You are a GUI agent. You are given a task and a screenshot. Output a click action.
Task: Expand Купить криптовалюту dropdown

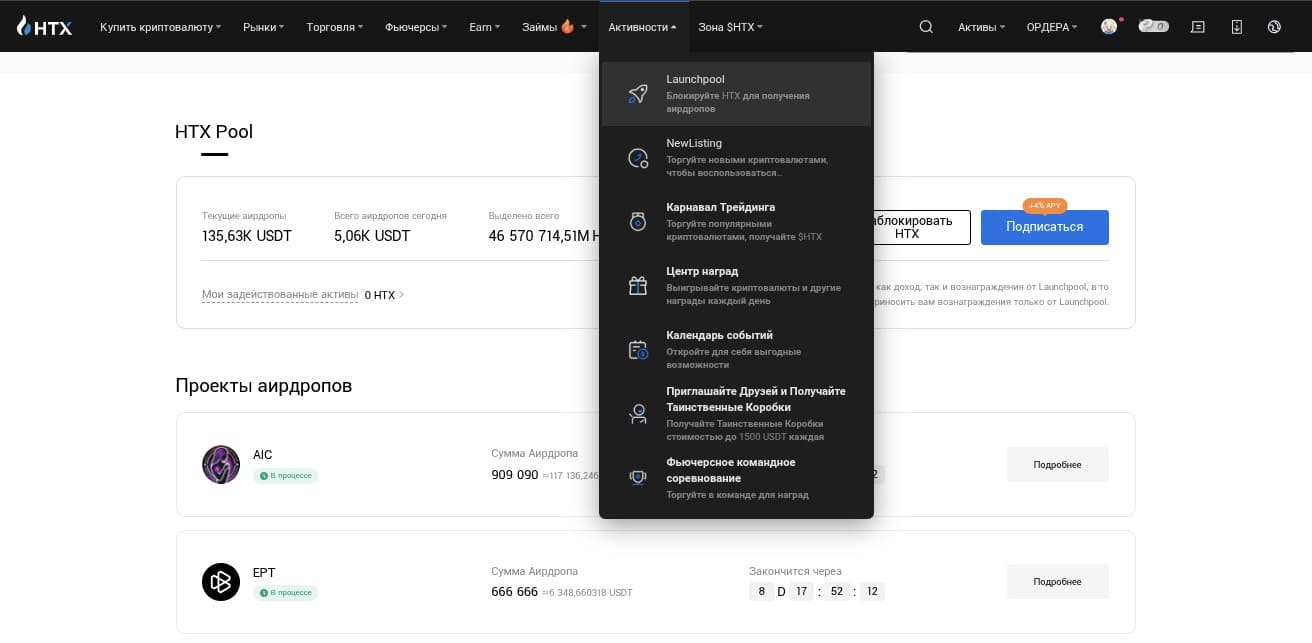tap(161, 27)
